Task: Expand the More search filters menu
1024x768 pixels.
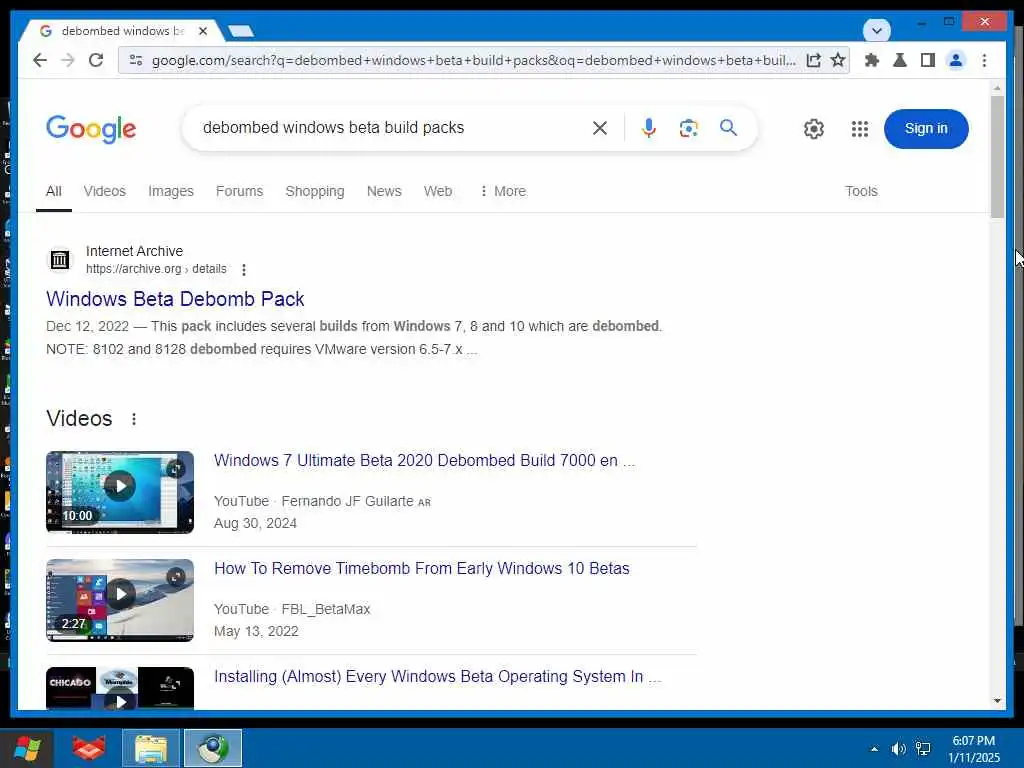Action: click(503, 191)
